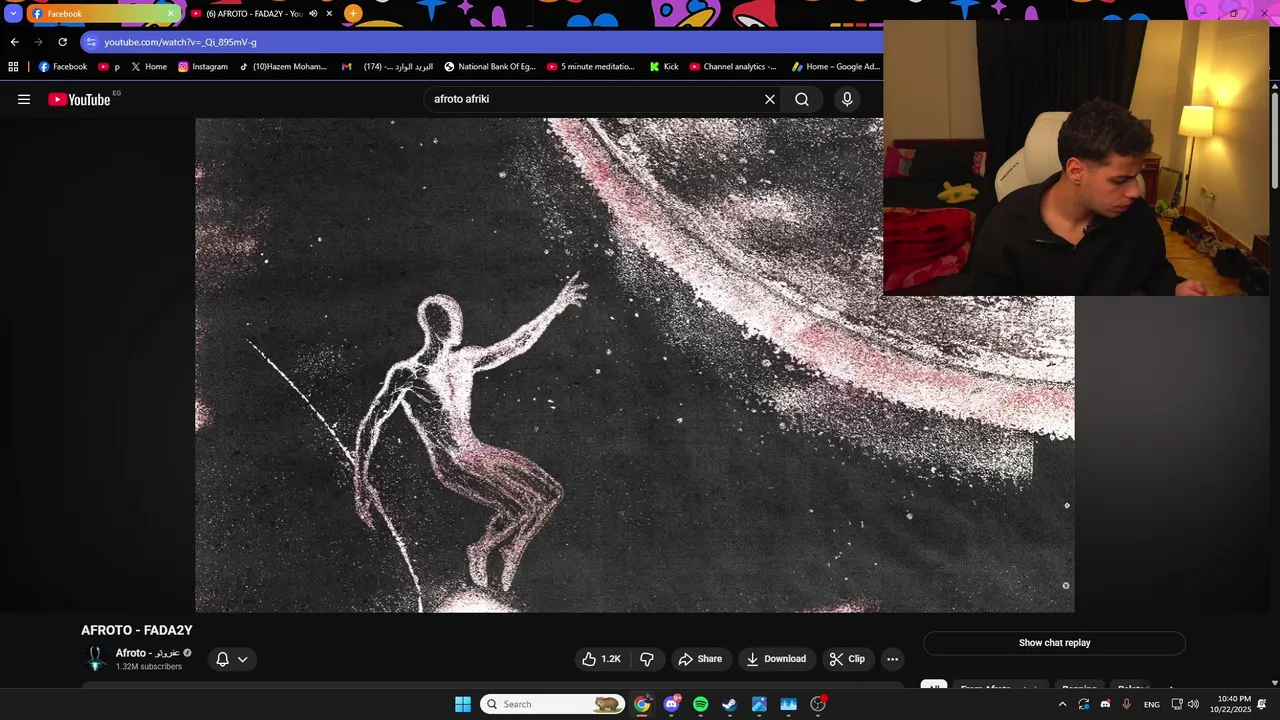Open the 5 minute meditatio... bookmark
The width and height of the screenshot is (1280, 720).
[591, 67]
